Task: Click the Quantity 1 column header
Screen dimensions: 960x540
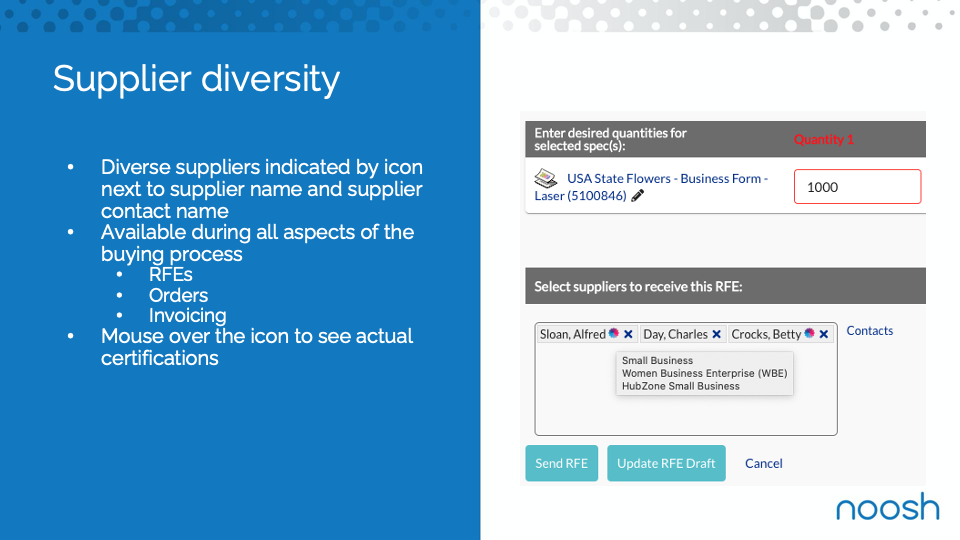Action: (823, 140)
